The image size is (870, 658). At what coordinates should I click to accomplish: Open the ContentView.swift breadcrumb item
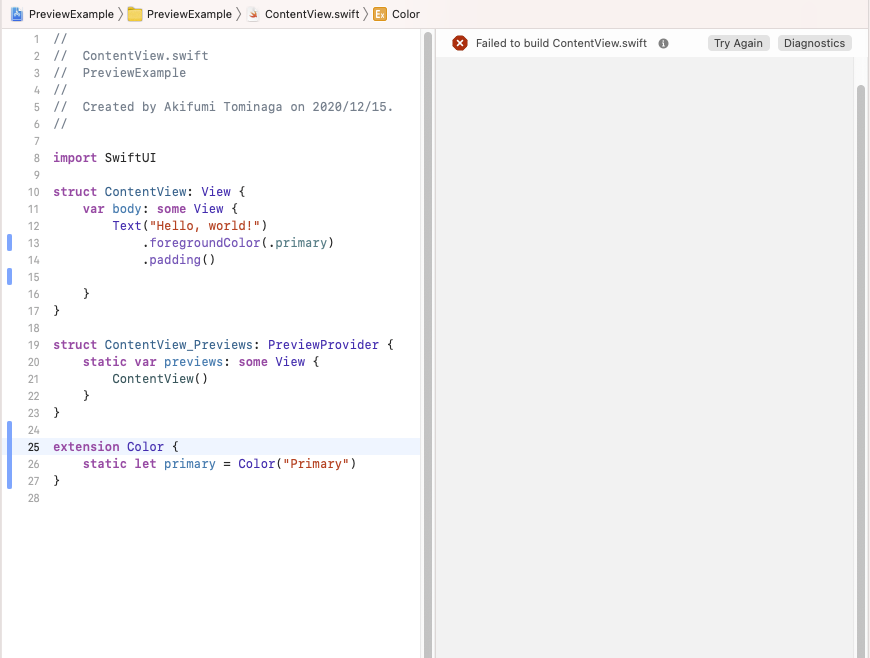[312, 14]
